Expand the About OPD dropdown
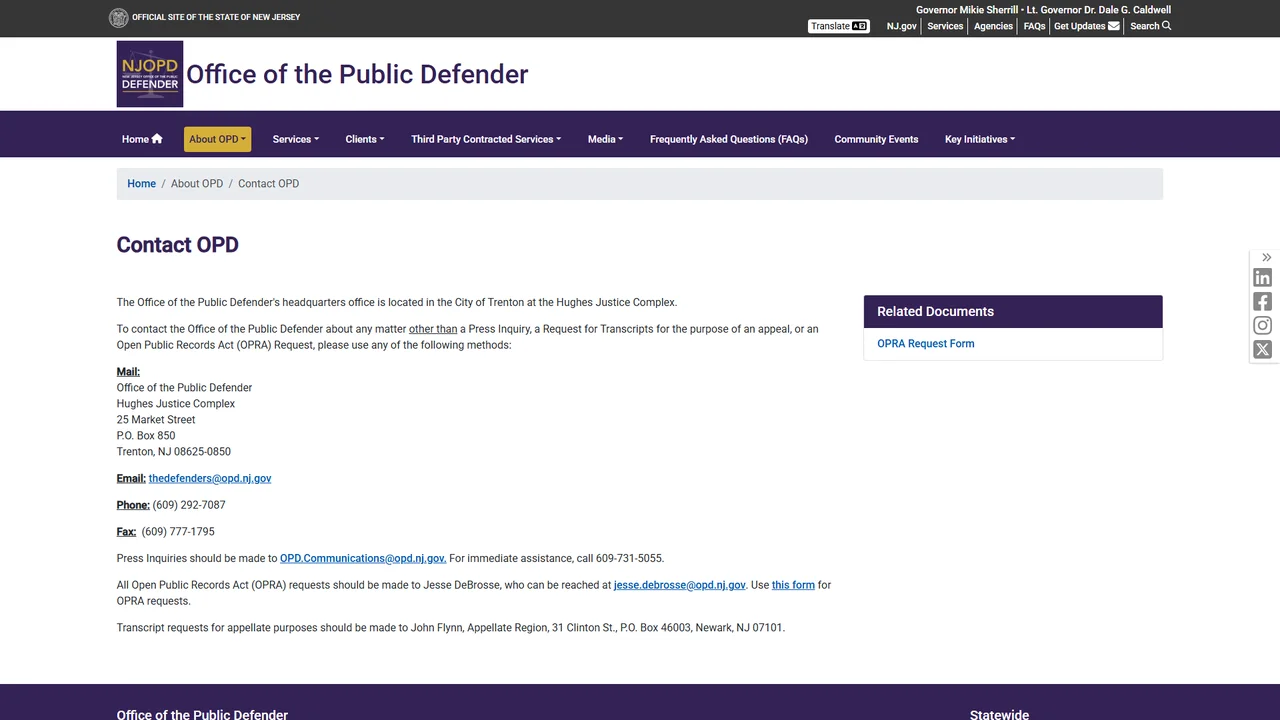Screen dimensions: 1280x720 coord(217,139)
